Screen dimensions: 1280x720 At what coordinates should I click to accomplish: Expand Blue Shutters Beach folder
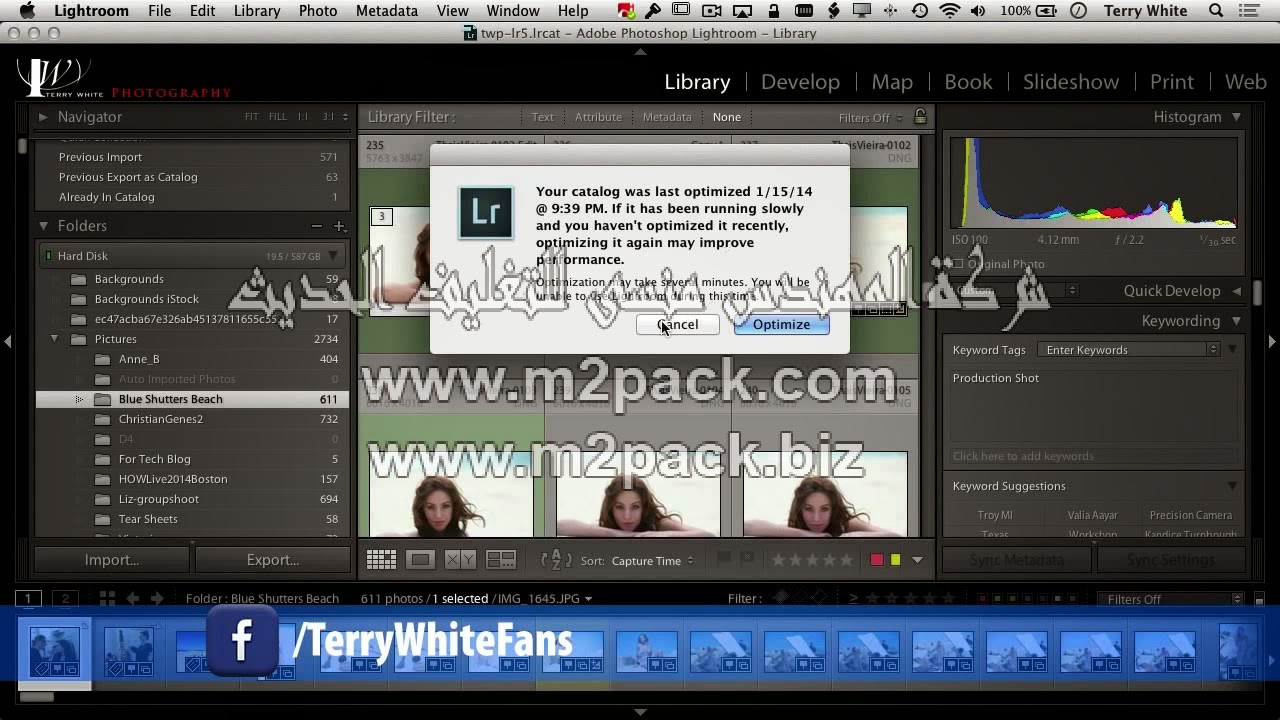[x=79, y=399]
